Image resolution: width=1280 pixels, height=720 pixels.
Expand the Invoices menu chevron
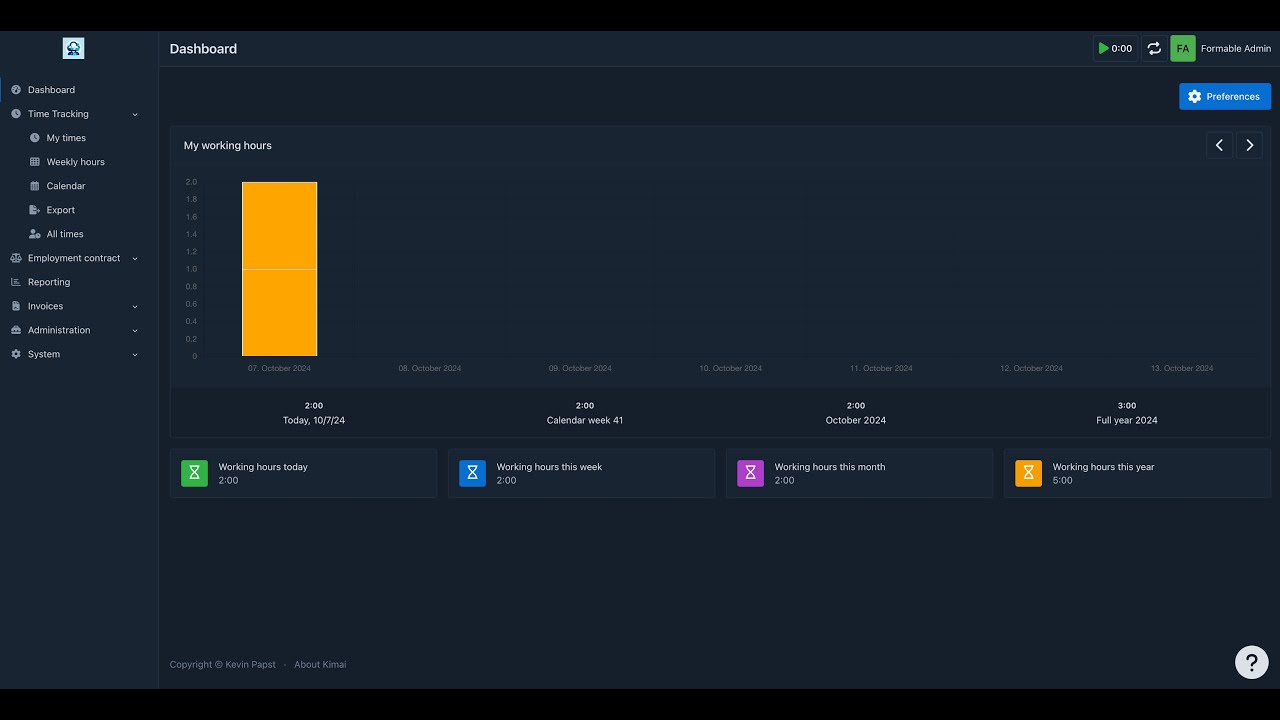pyautogui.click(x=135, y=306)
